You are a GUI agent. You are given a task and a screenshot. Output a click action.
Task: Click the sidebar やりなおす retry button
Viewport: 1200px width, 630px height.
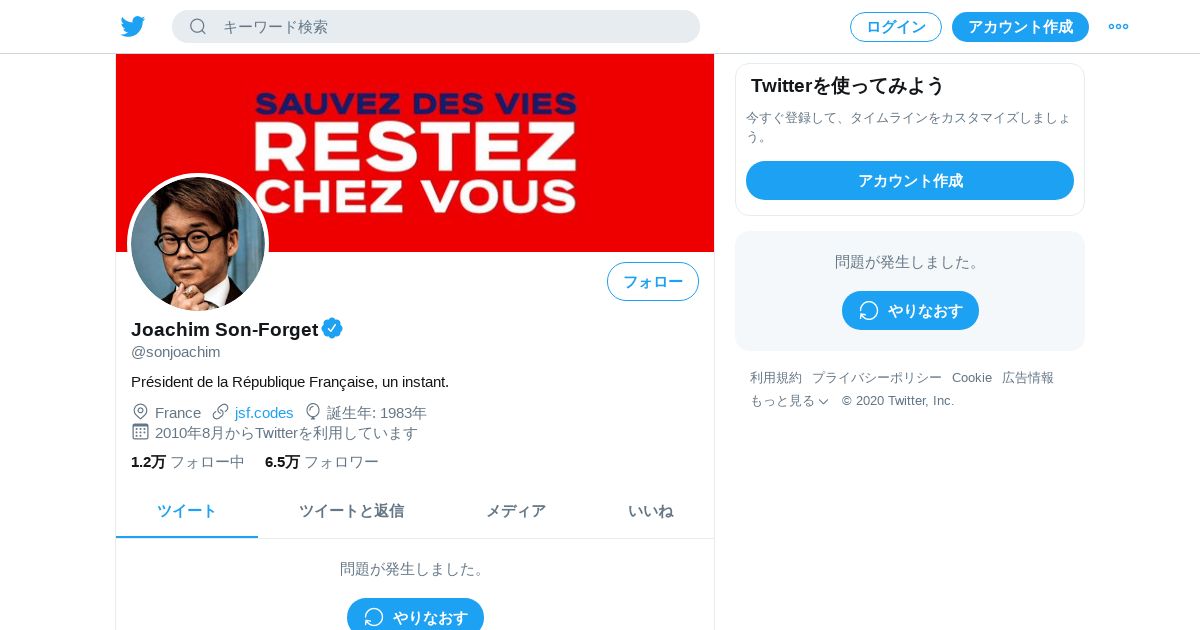click(910, 310)
